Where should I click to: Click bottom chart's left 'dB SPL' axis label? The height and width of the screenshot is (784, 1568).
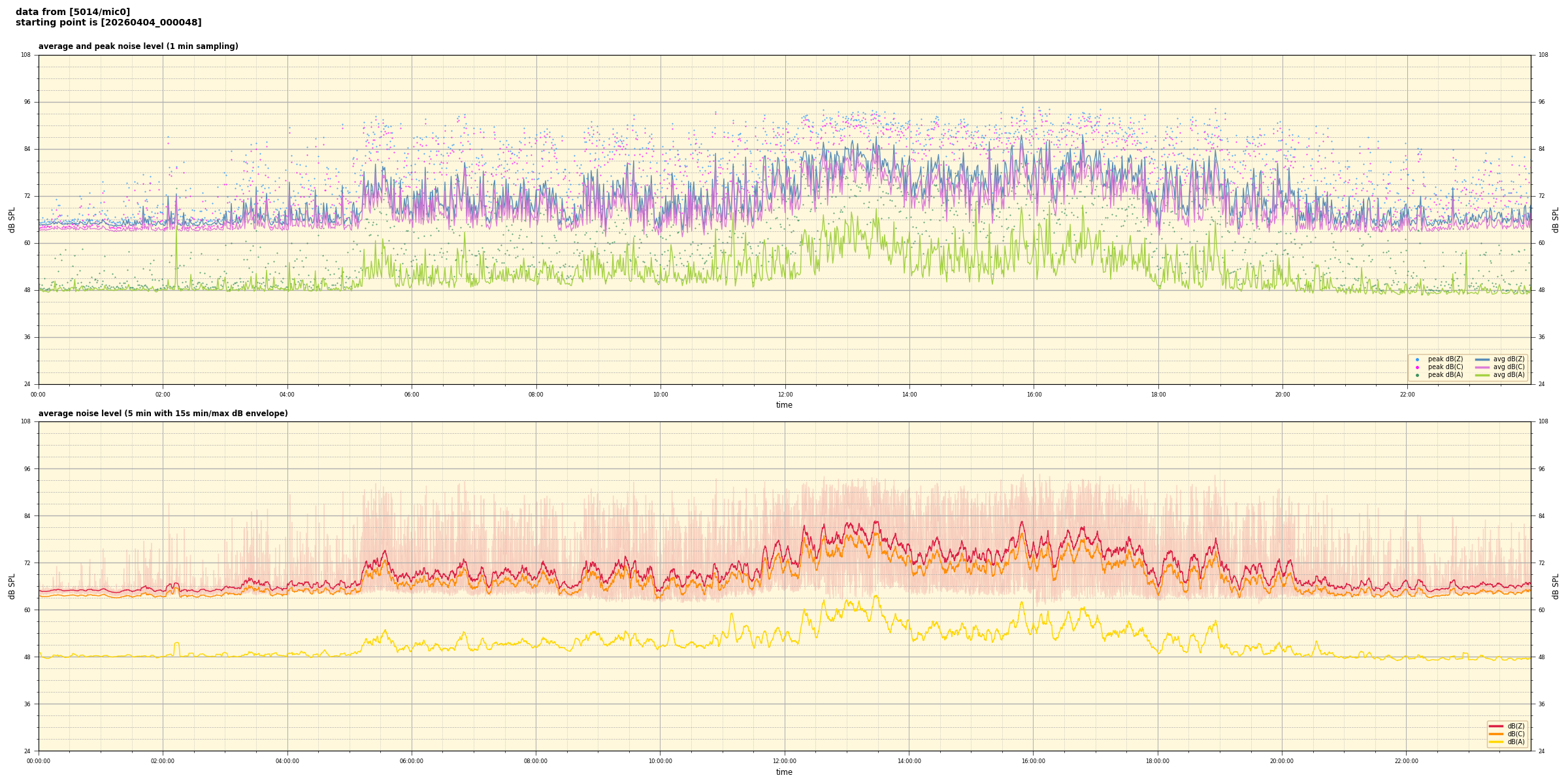(x=12, y=586)
